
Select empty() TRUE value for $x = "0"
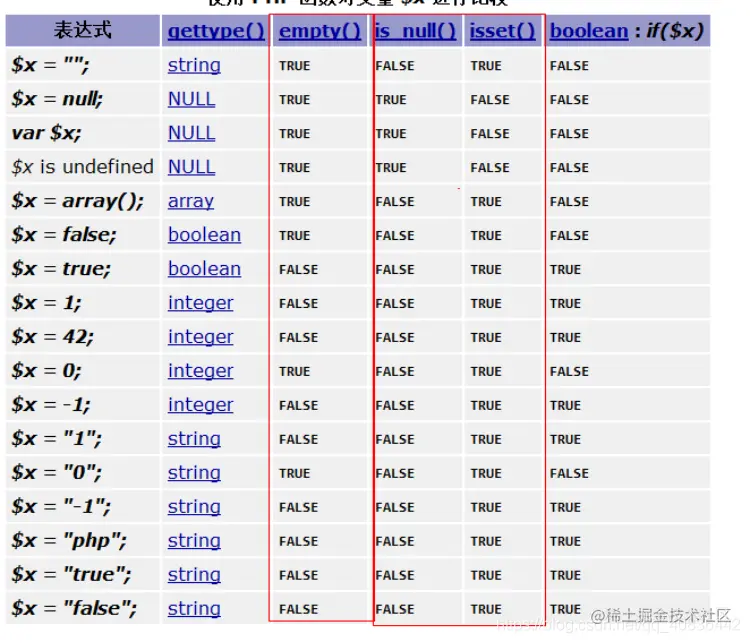(295, 473)
